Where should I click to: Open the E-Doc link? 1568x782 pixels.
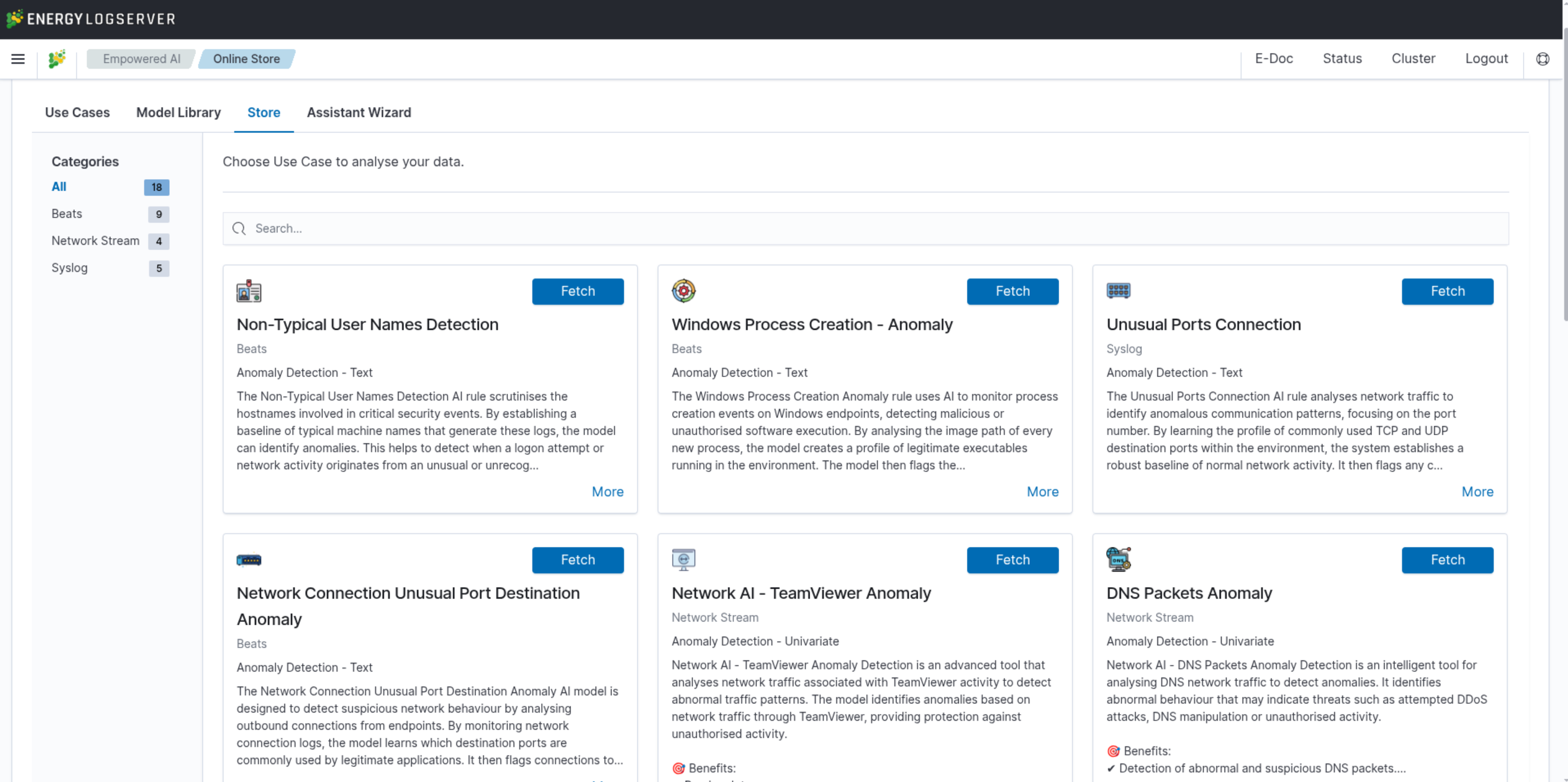click(1273, 59)
